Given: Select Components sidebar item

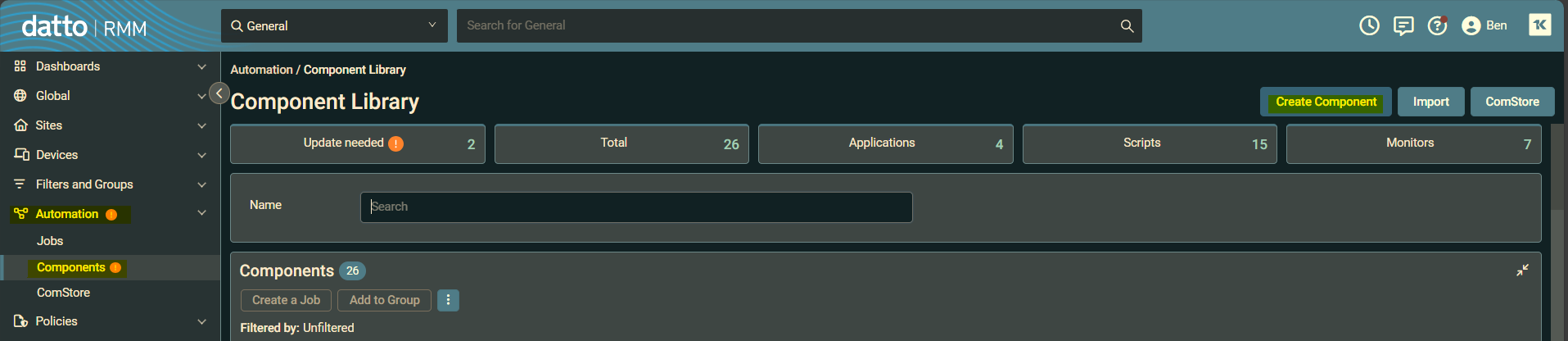Looking at the screenshot, I should [110, 267].
